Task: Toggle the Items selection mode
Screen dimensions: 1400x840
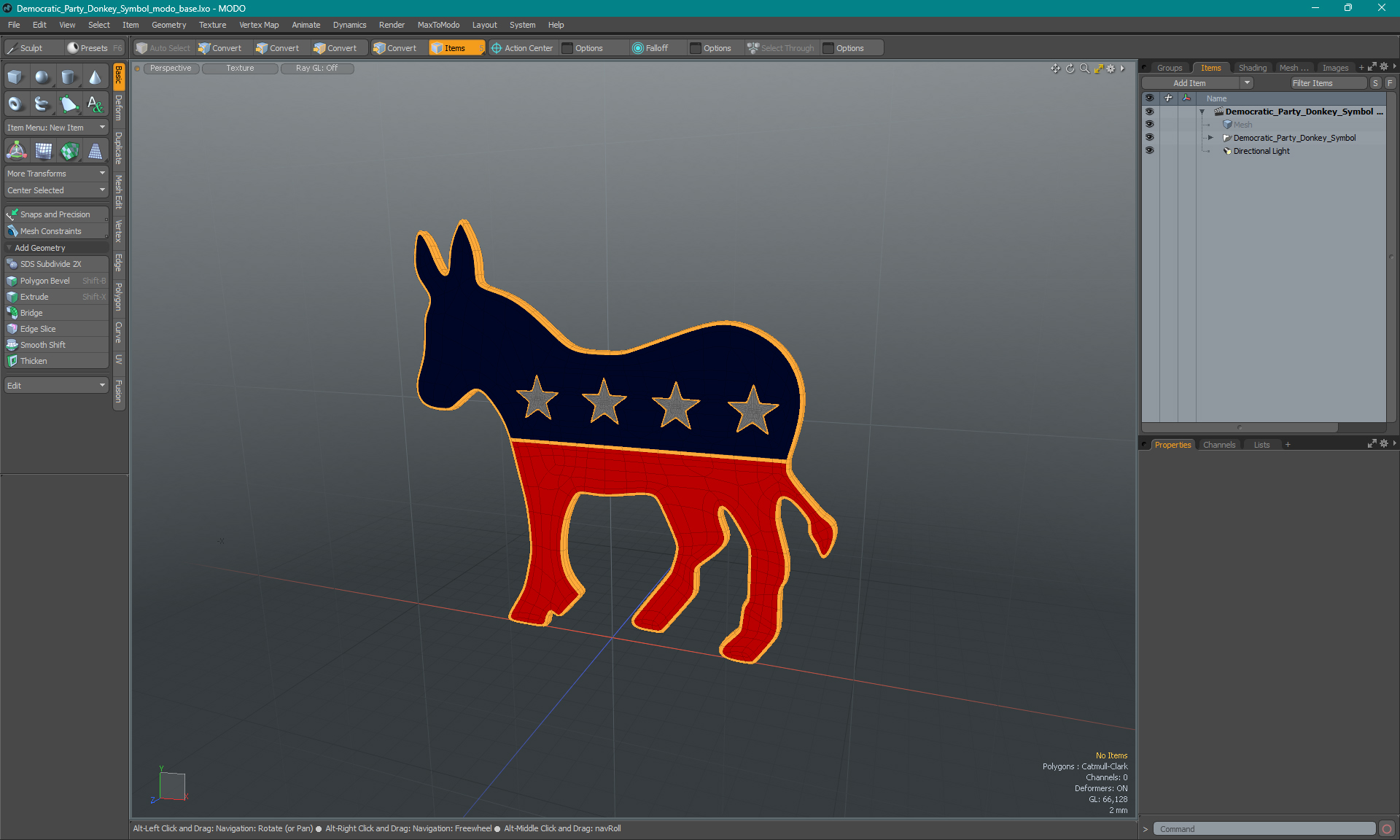Action: tap(456, 48)
